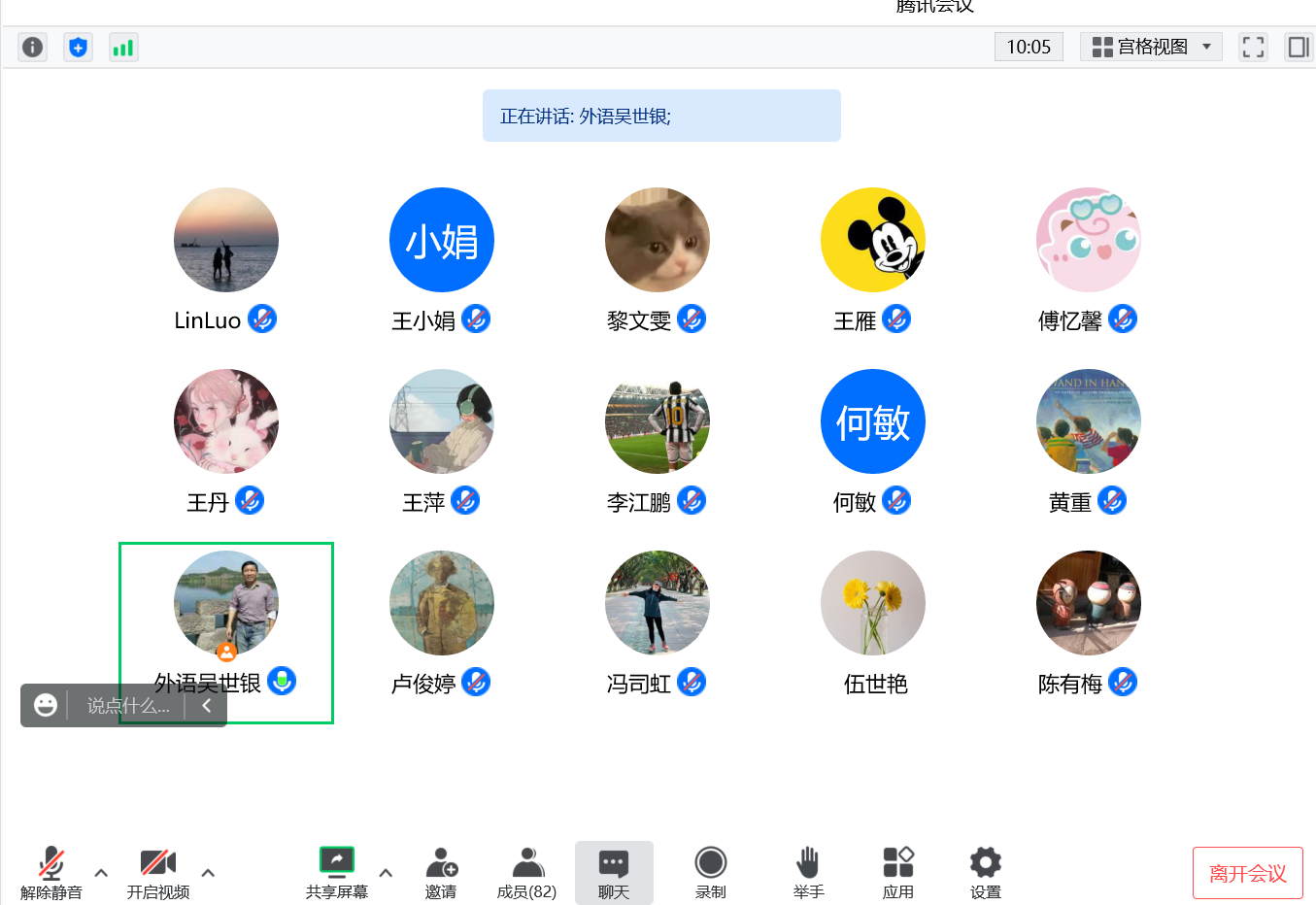Click 共享屏幕 share screen button

(x=337, y=872)
